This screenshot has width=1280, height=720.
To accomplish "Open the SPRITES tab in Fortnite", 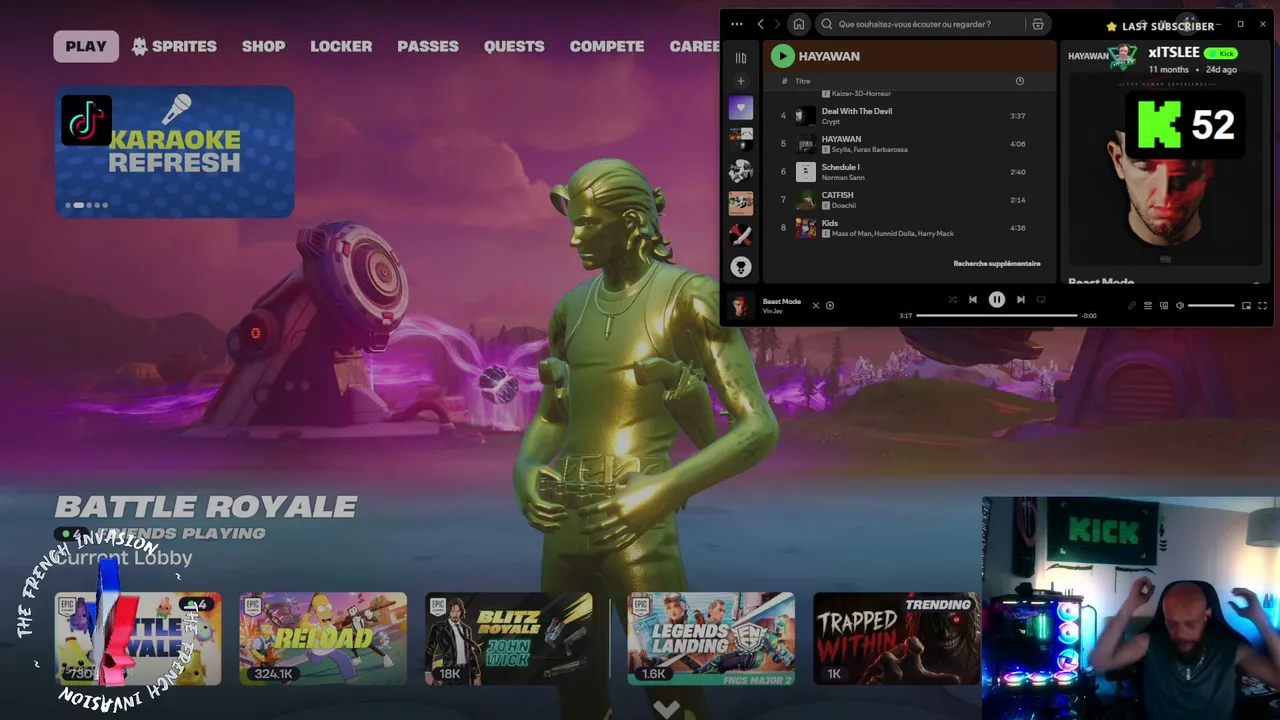I will point(174,46).
